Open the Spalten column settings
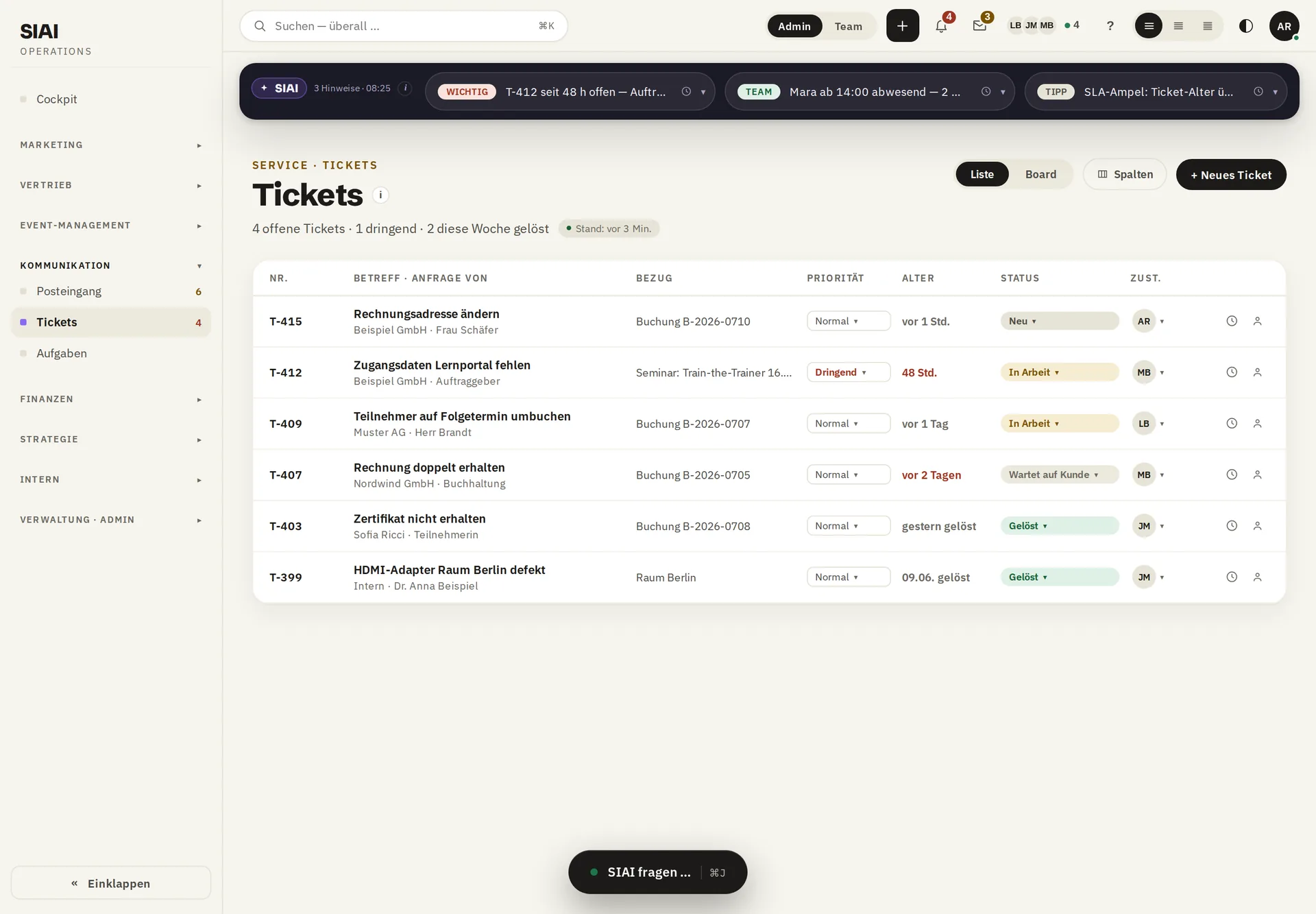 pos(1125,174)
